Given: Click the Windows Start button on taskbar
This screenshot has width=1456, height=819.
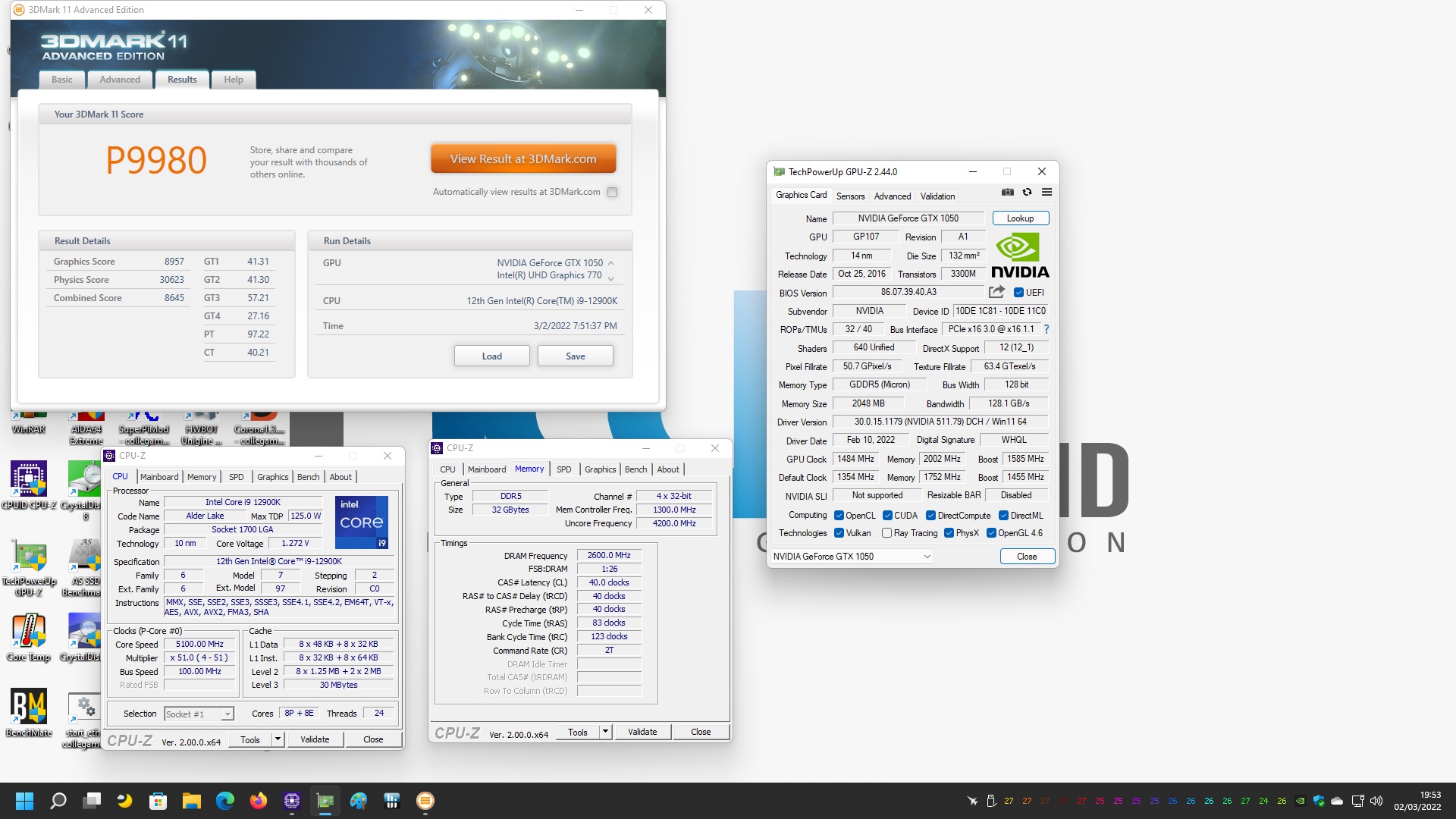Looking at the screenshot, I should coord(24,801).
